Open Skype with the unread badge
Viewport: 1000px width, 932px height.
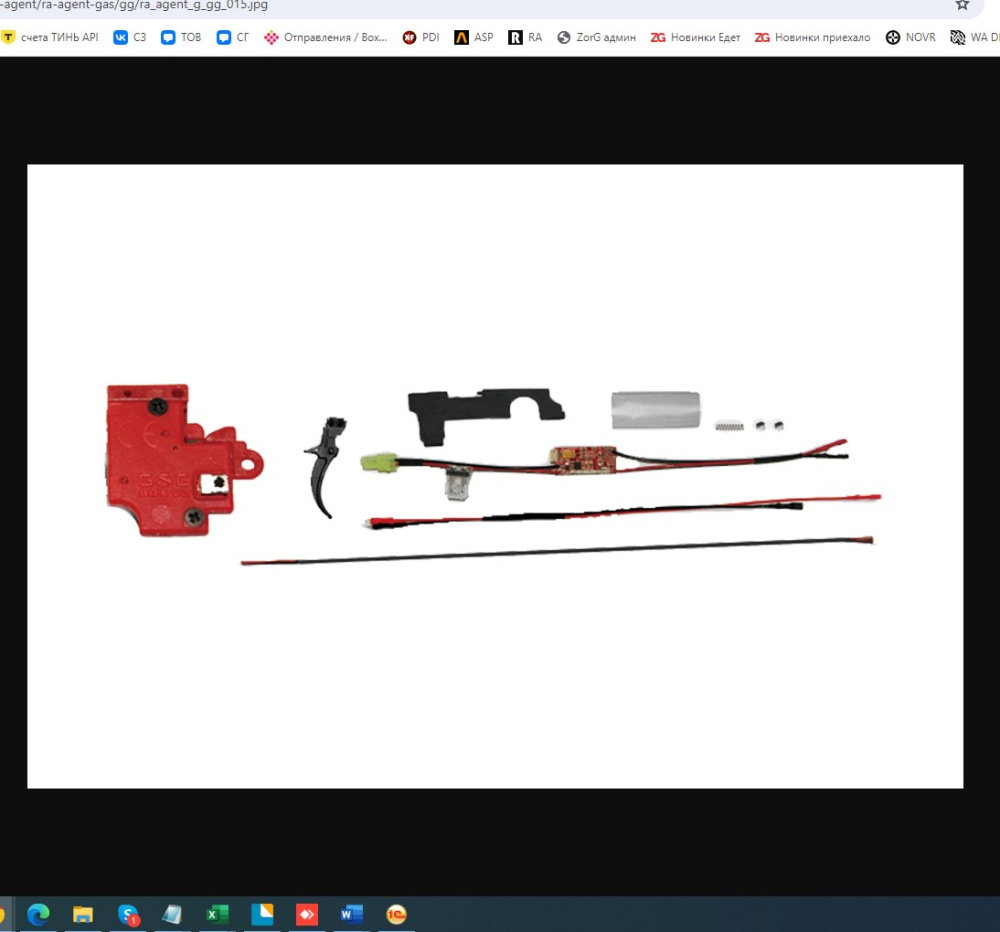[128, 914]
